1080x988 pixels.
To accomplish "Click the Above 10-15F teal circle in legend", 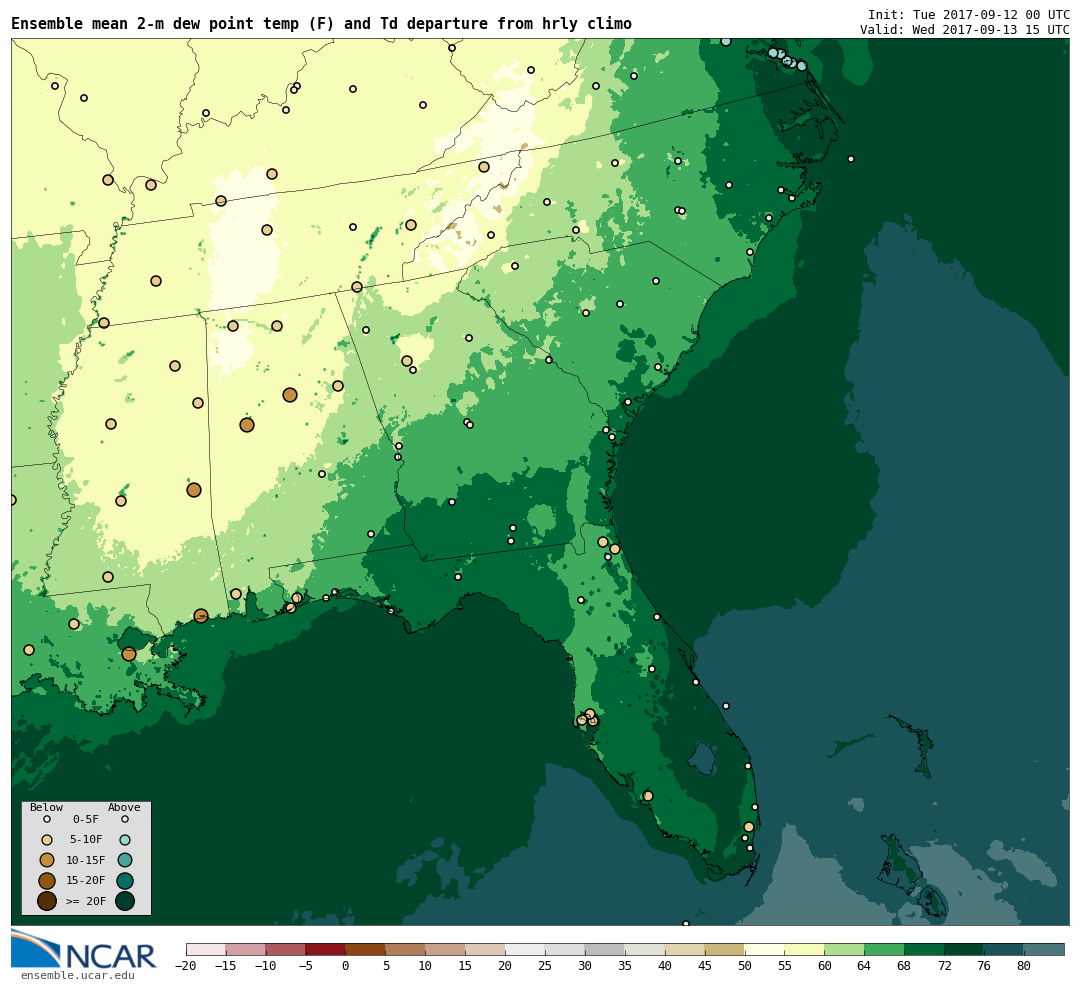I will (x=125, y=861).
